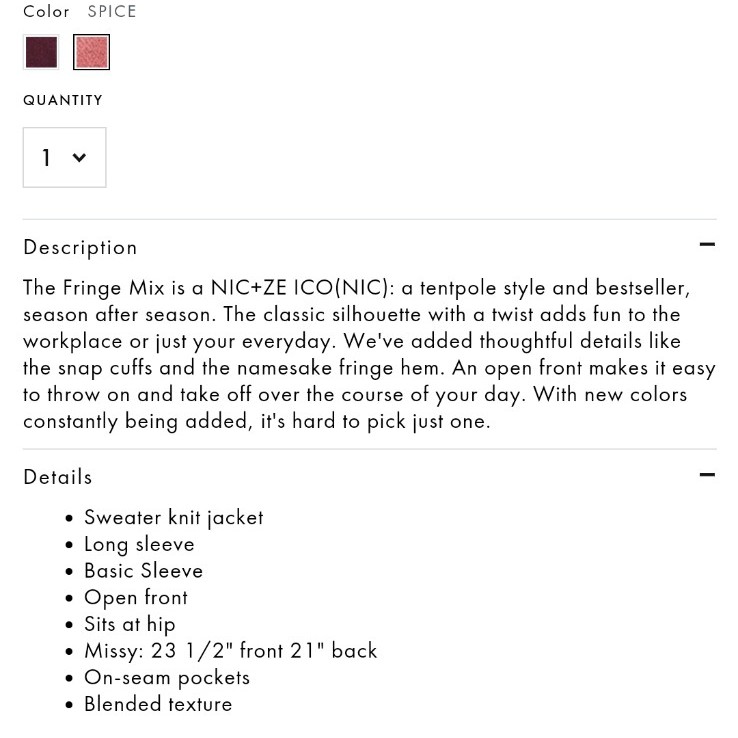
Task: Collapse Details with its minus icon
Action: [x=707, y=474]
